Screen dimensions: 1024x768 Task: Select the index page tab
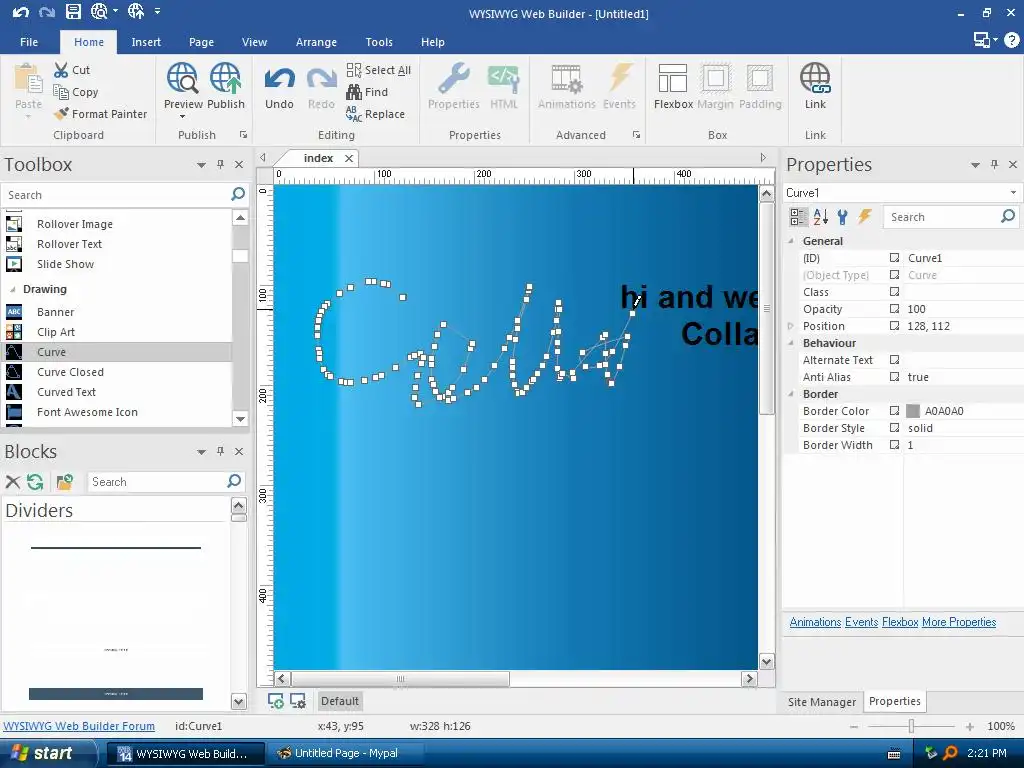[318, 158]
